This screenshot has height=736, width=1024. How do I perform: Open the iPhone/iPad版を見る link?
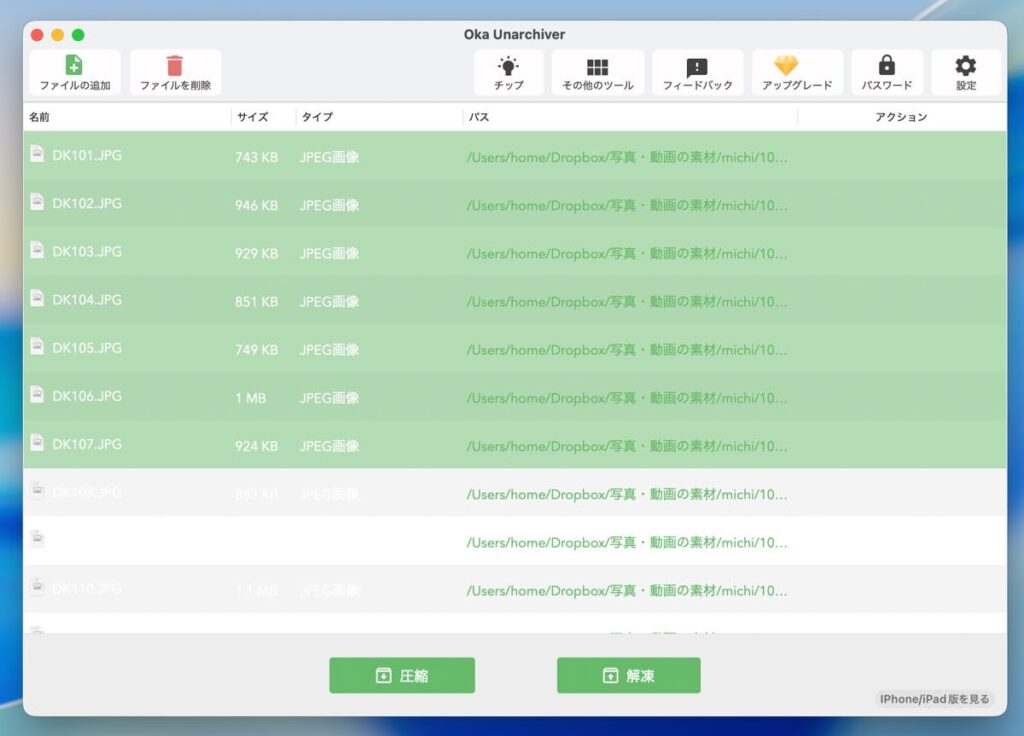pos(934,699)
